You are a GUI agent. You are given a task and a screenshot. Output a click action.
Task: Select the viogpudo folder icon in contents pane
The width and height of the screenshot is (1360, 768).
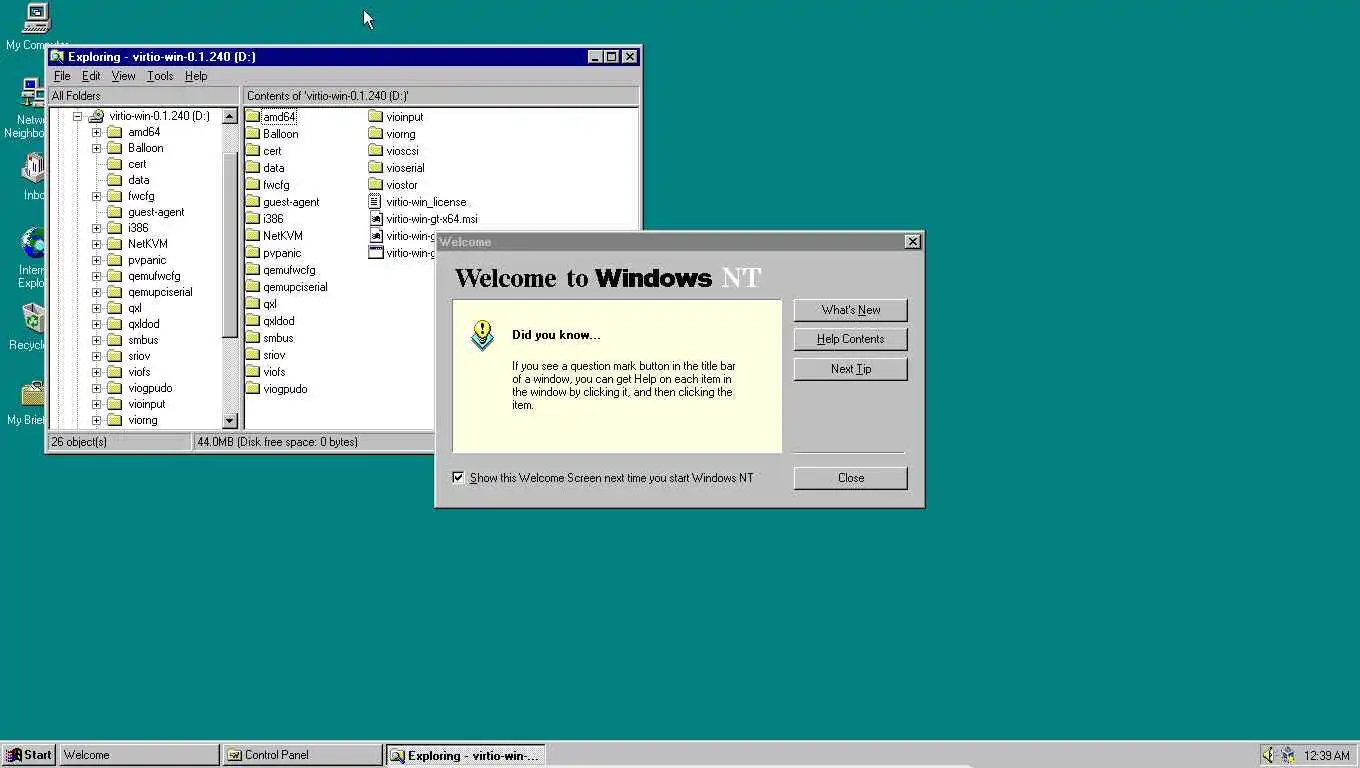(x=252, y=389)
